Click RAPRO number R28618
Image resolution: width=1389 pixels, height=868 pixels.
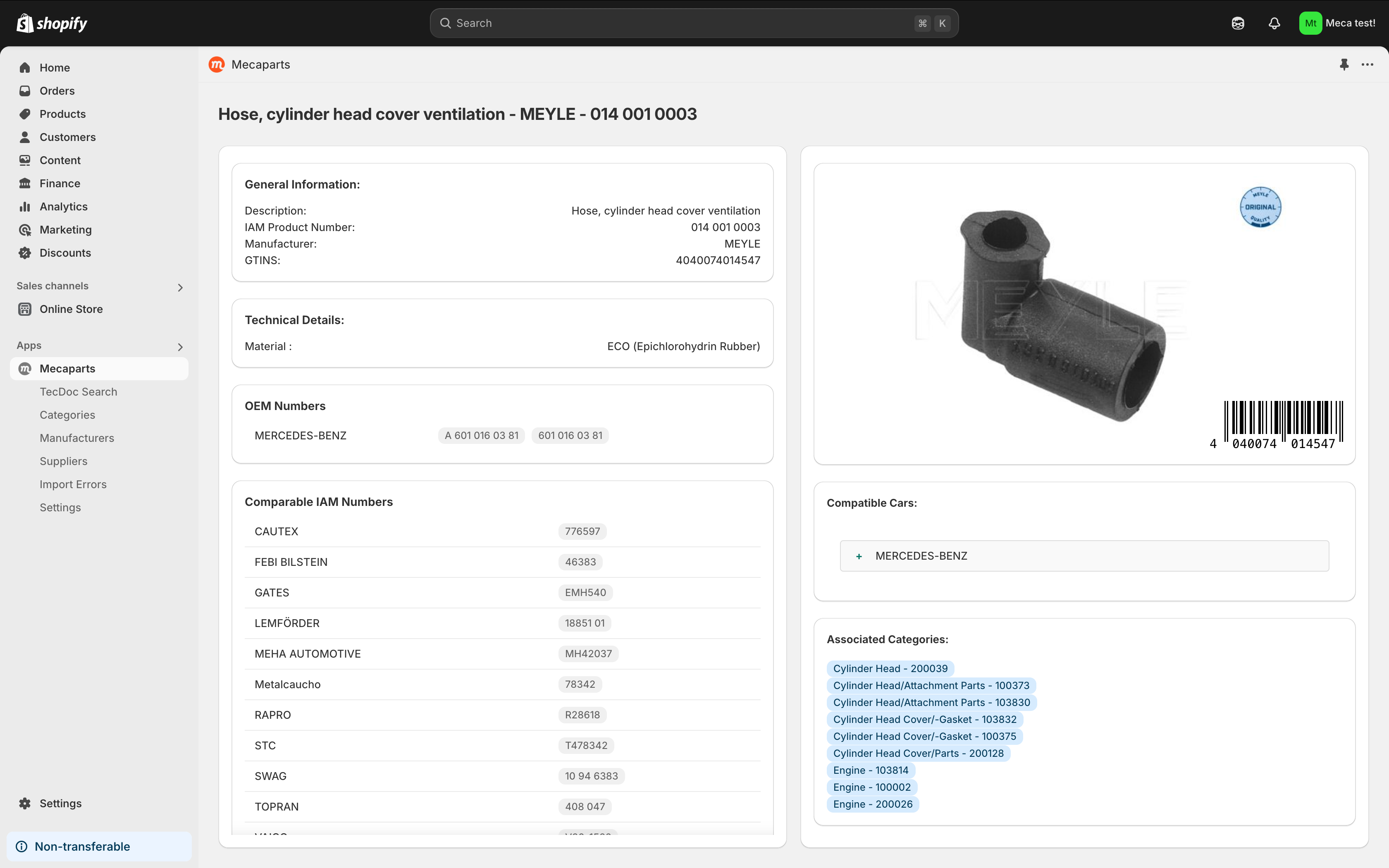click(x=582, y=715)
